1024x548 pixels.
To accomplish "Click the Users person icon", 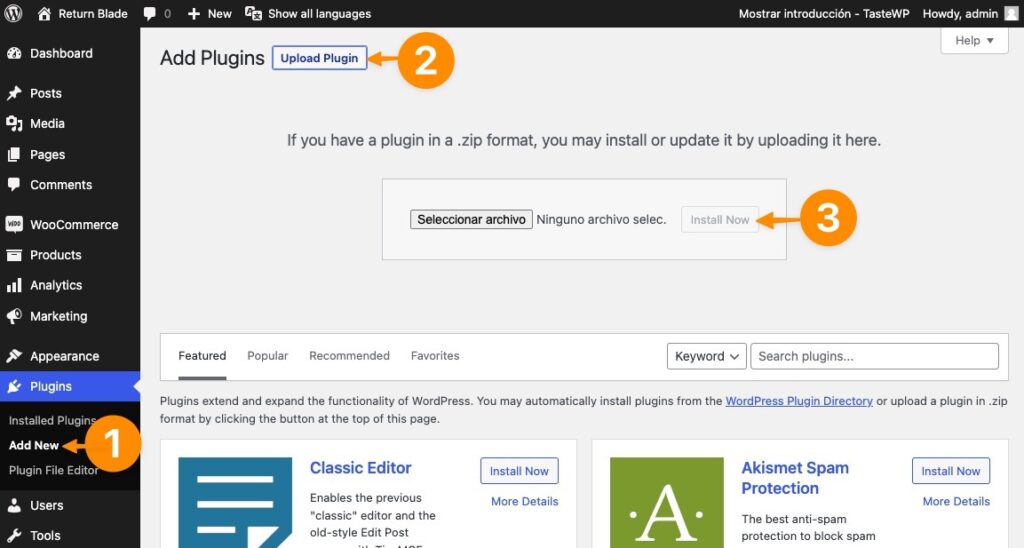I will pyautogui.click(x=14, y=506).
